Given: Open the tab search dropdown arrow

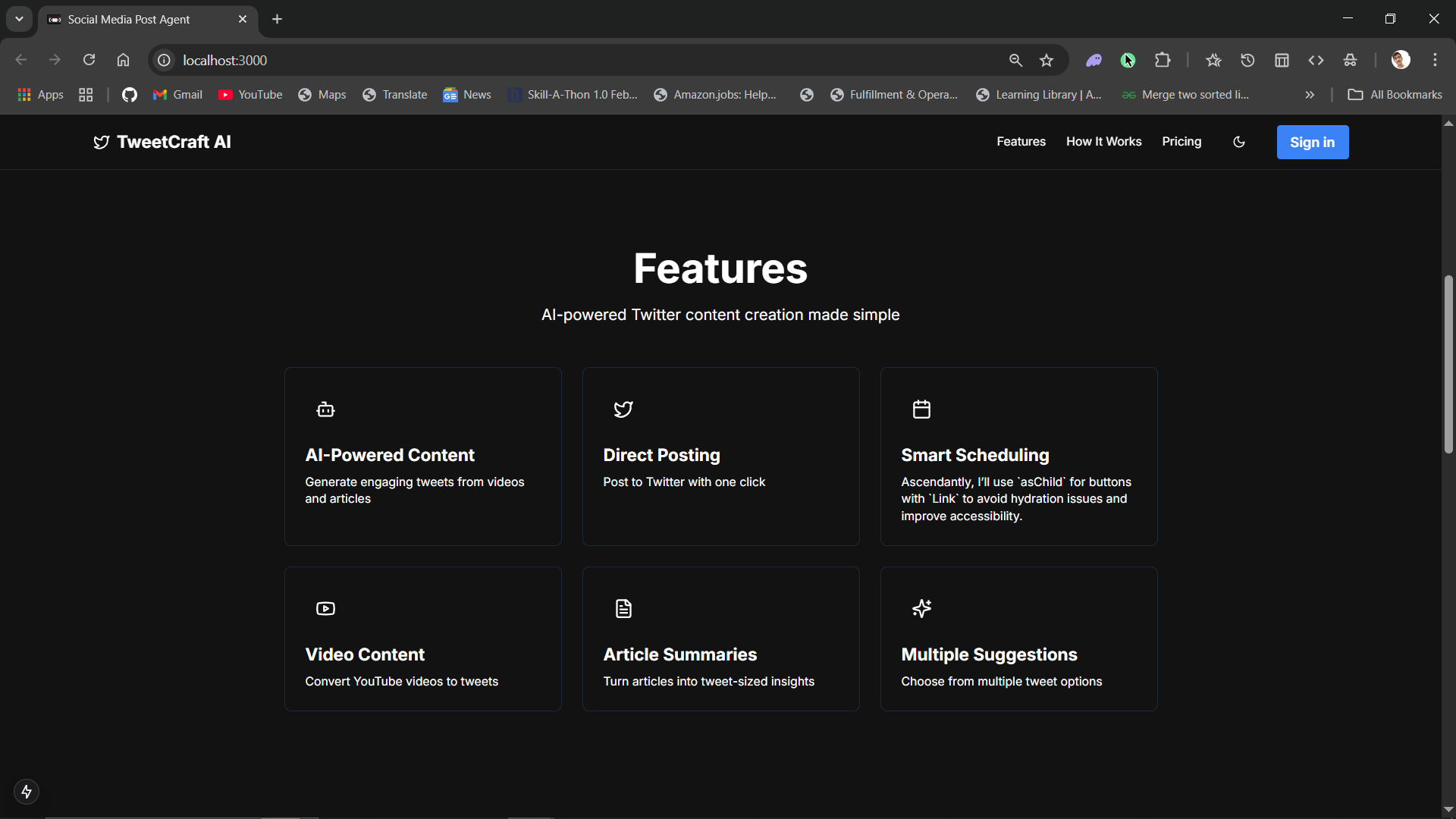Looking at the screenshot, I should point(19,19).
